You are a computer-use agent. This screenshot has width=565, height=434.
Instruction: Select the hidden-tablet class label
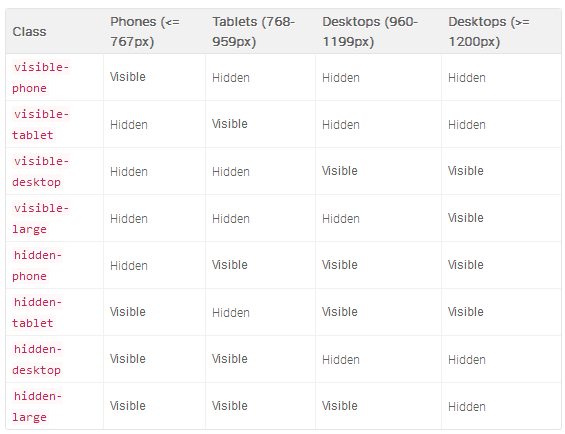tap(37, 313)
